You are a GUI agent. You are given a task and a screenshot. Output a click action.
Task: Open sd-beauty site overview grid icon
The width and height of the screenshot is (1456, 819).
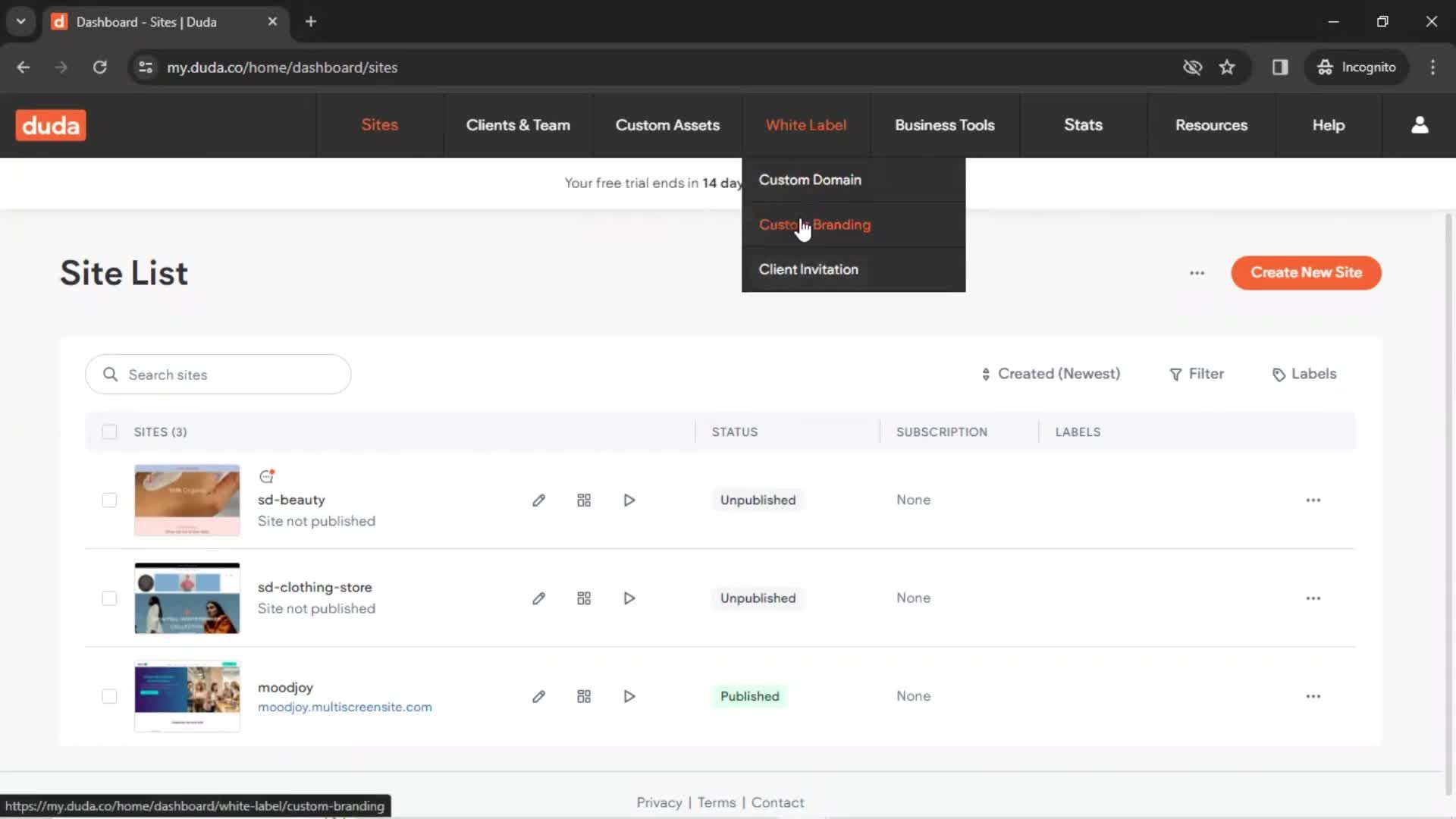(584, 500)
